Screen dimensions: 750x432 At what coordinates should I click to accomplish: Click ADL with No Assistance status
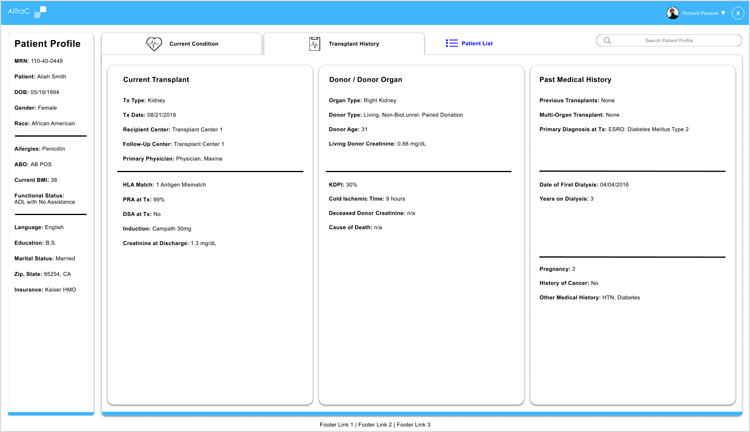(44, 202)
